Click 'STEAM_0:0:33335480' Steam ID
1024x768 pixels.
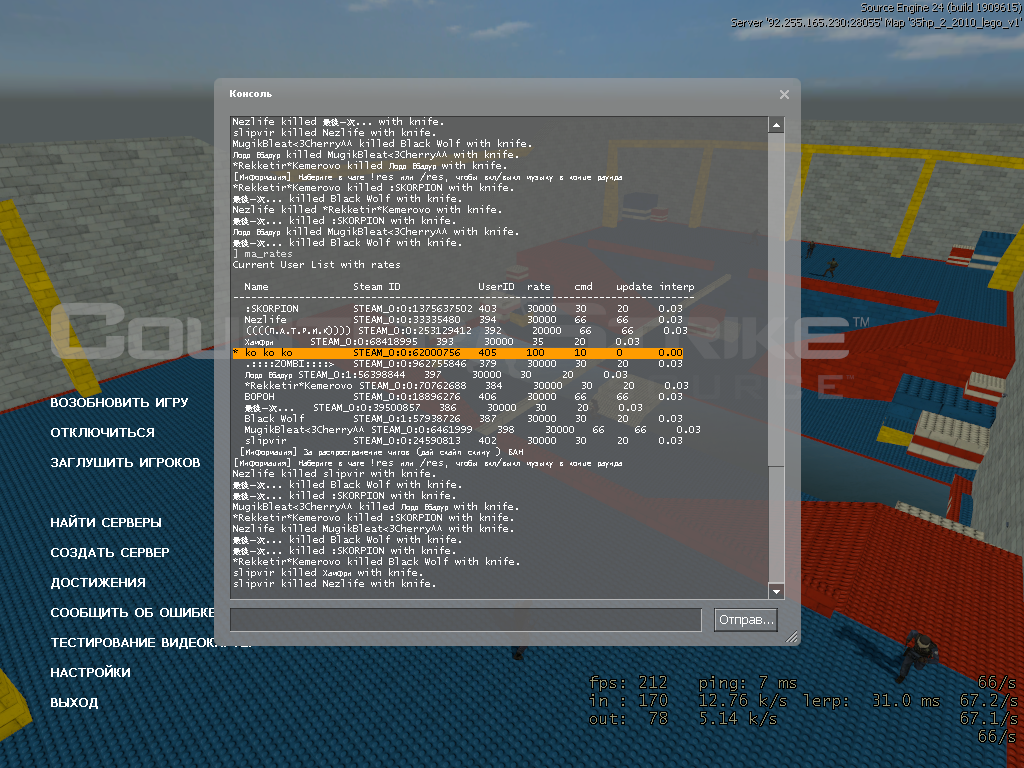pyautogui.click(x=407, y=320)
